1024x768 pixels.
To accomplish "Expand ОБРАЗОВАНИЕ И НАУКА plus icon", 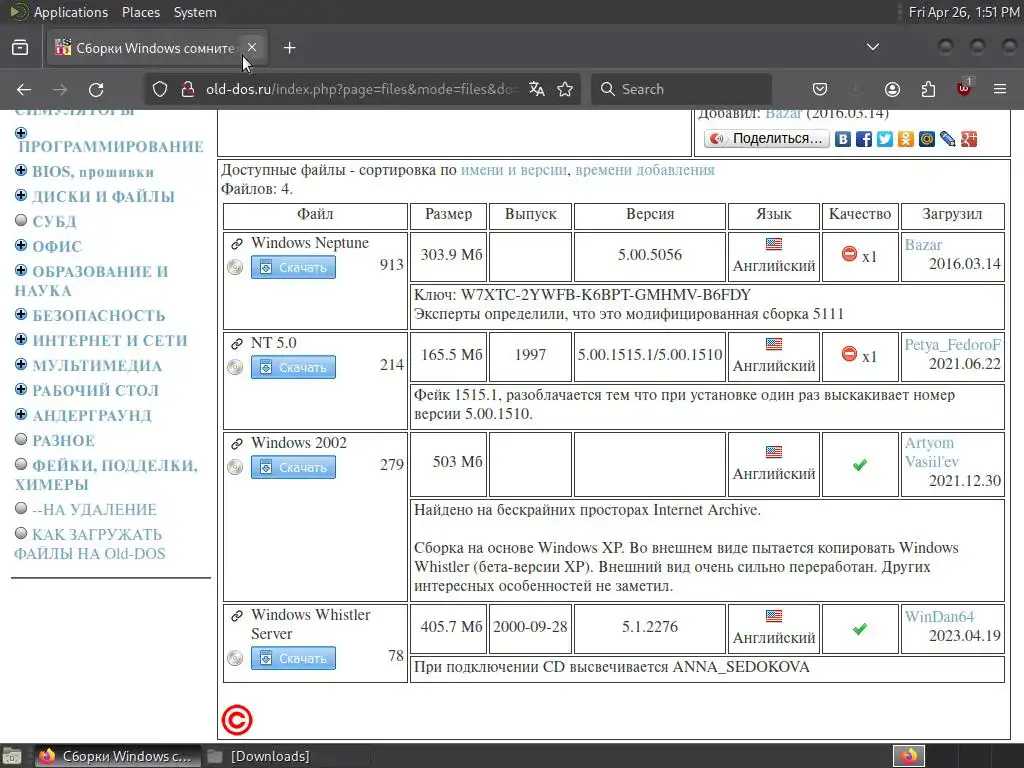I will pos(21,270).
